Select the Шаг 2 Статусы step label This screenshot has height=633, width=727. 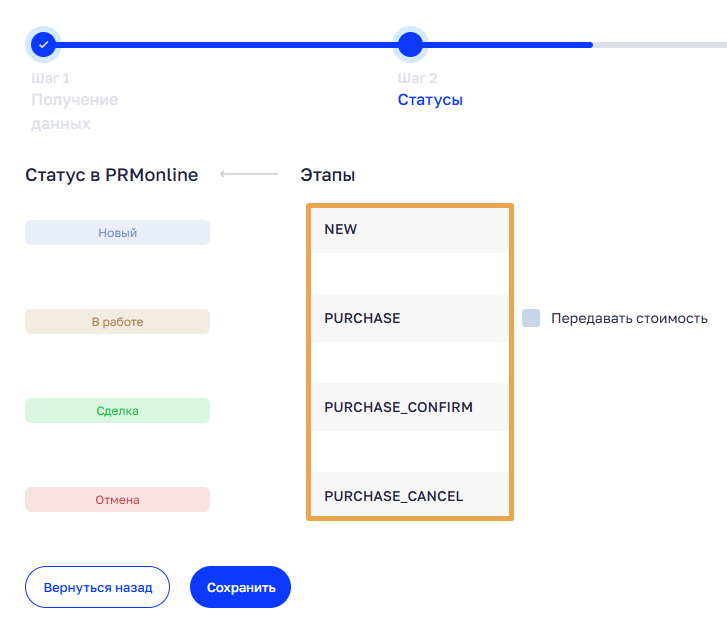430,100
